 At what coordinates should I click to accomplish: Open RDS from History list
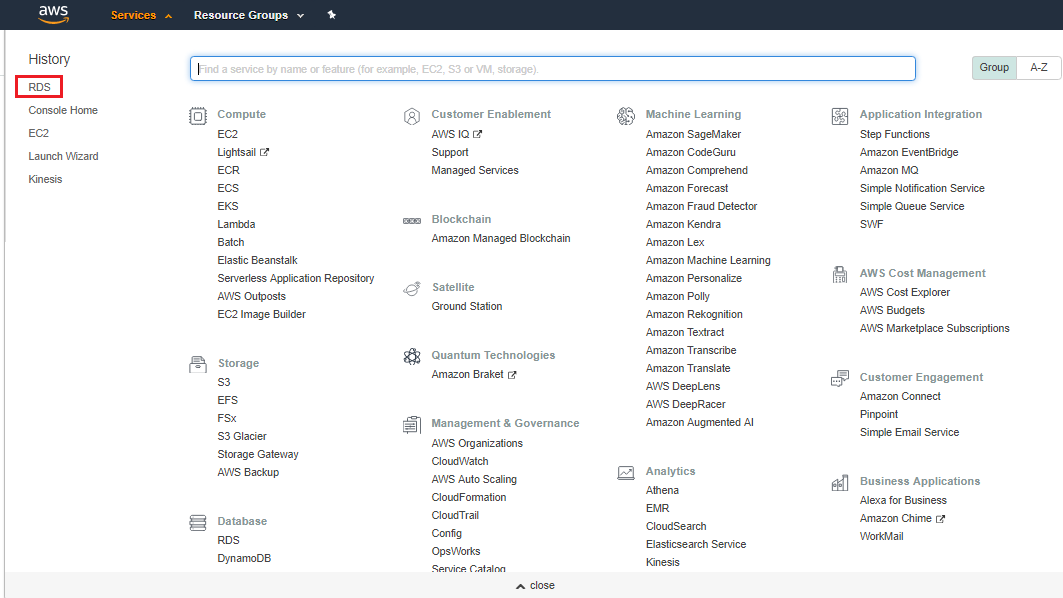coord(39,87)
